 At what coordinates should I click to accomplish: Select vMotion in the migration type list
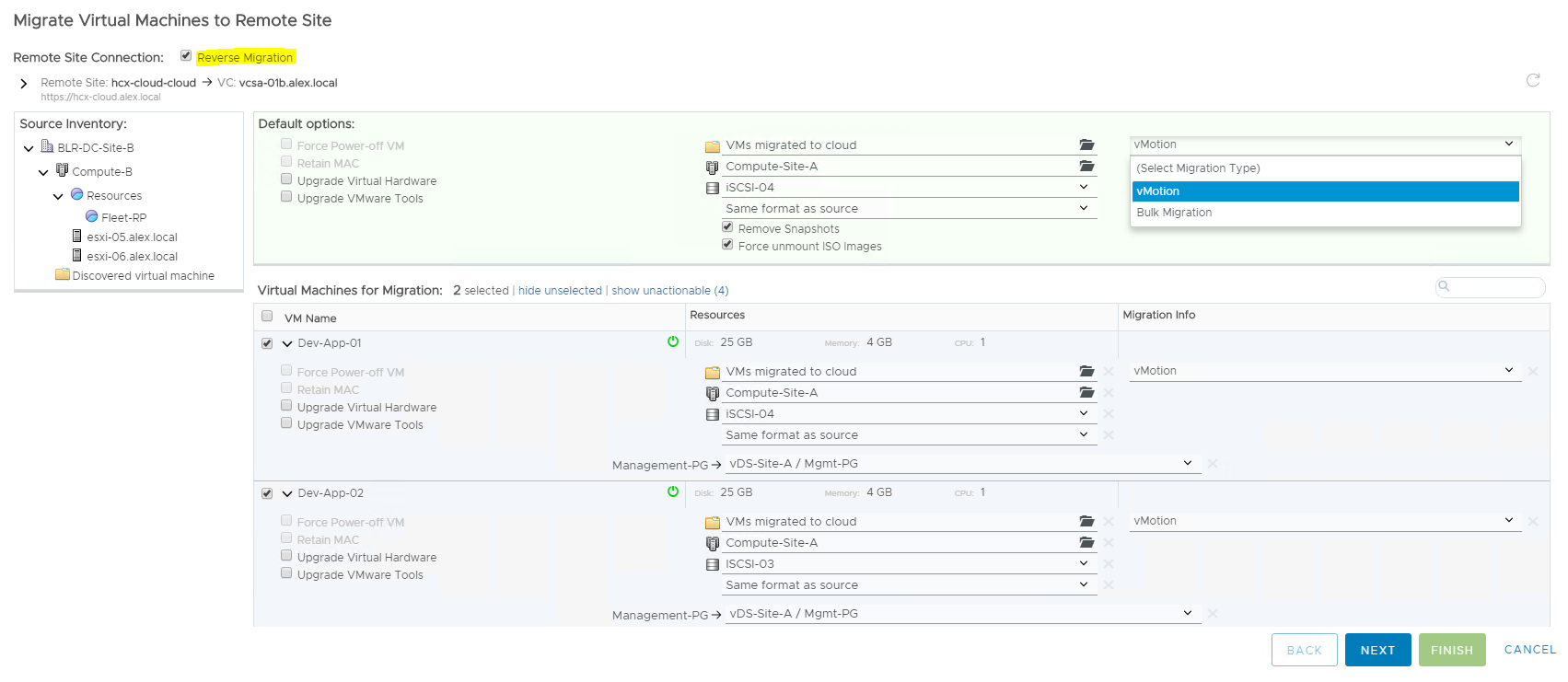pos(1158,191)
